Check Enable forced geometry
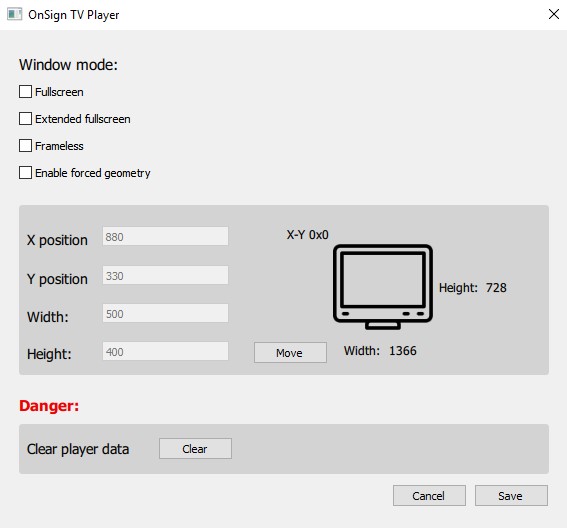 tap(25, 173)
